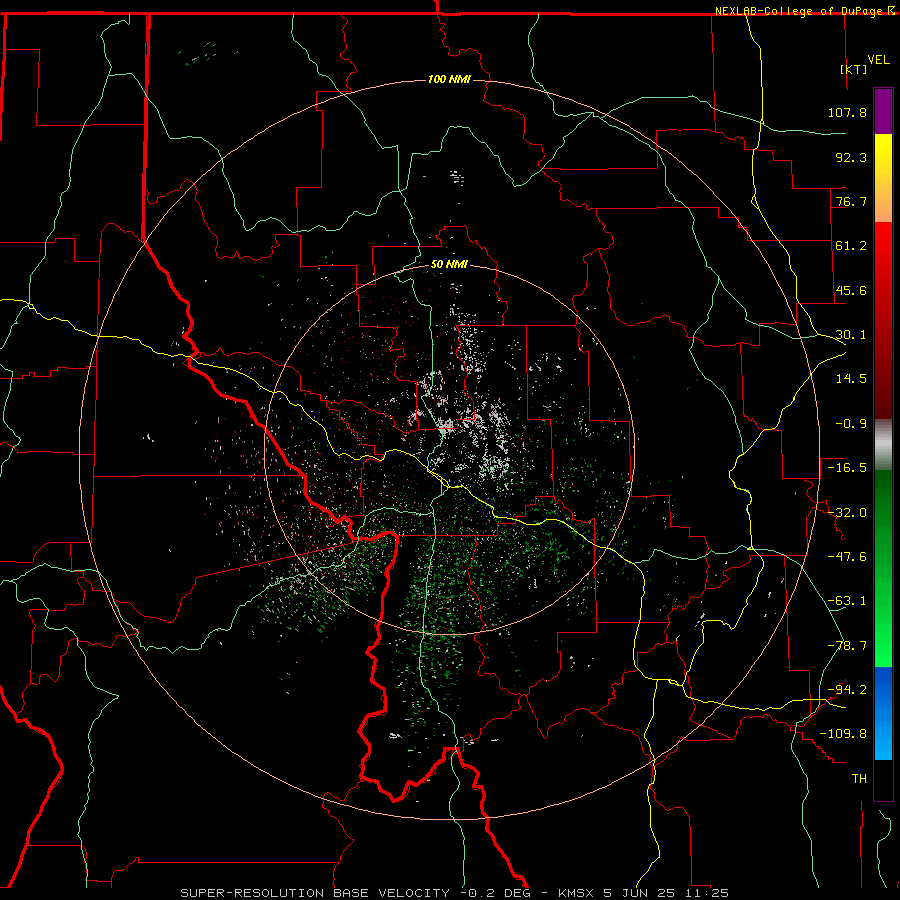
Task: Click the VEL legend title
Action: [x=878, y=60]
